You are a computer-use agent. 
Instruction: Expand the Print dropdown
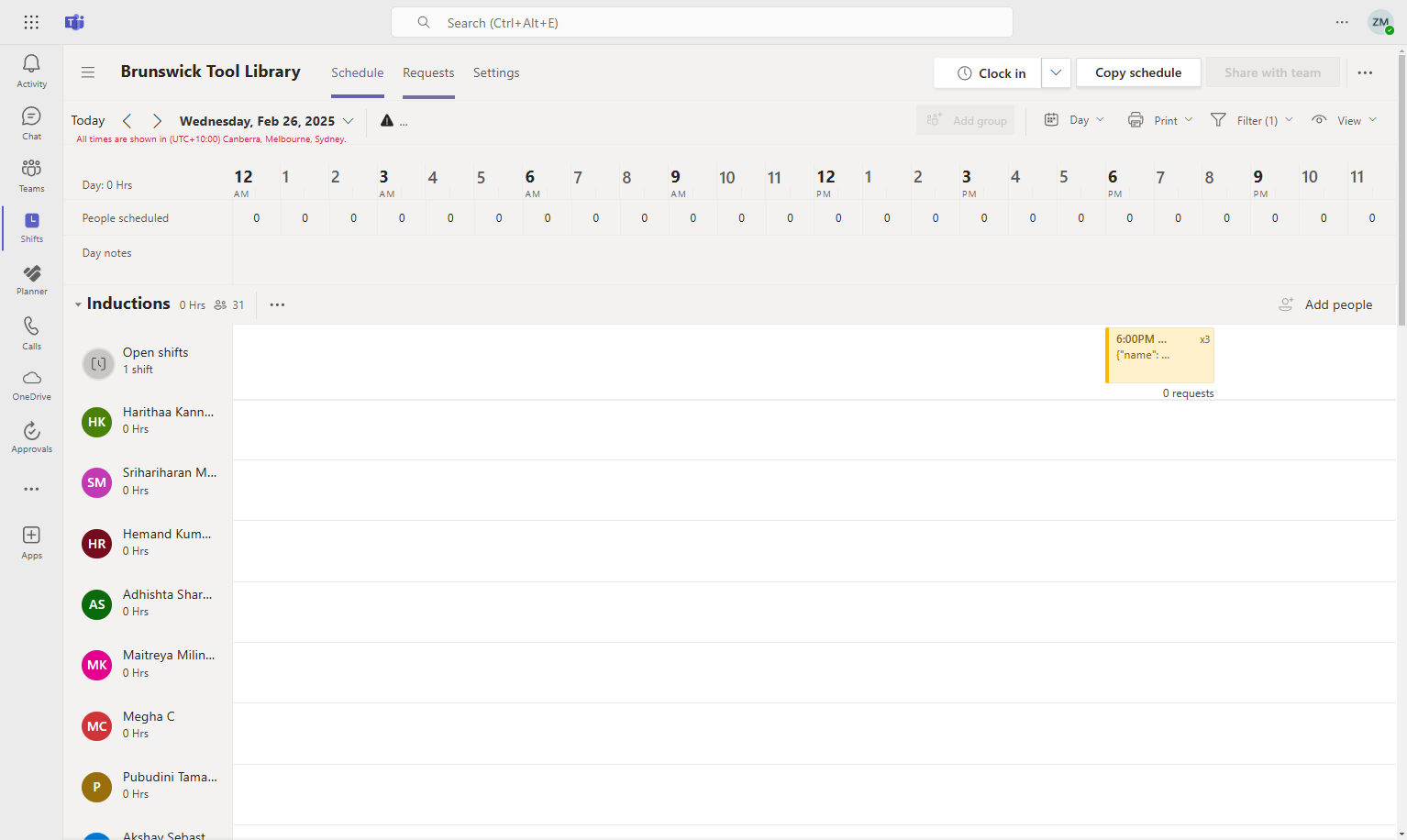pos(1159,120)
